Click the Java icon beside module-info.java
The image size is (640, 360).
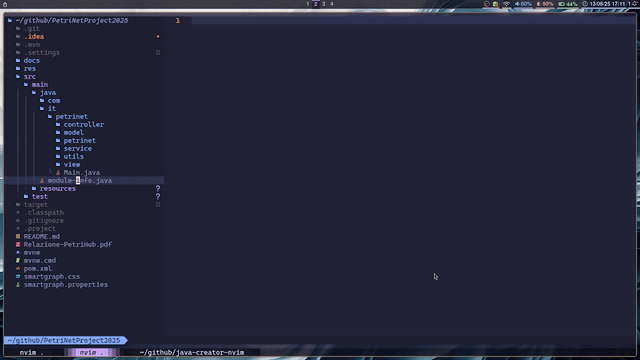point(42,180)
